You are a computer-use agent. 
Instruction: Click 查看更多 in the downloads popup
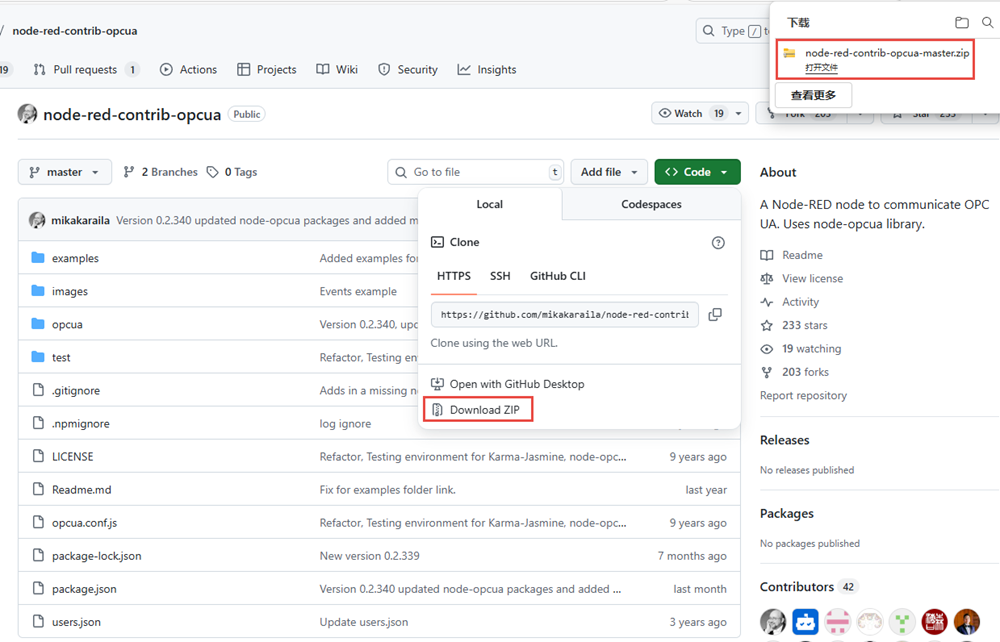(813, 96)
